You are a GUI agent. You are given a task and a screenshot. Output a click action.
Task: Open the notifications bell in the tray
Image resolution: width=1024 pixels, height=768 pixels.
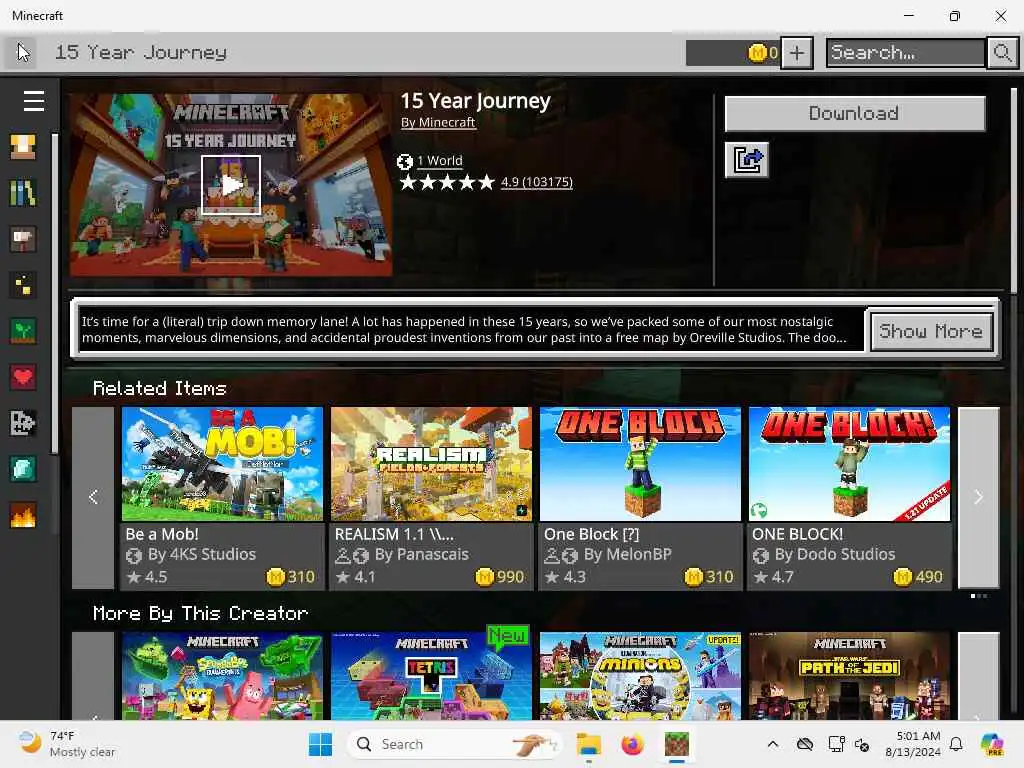tap(956, 744)
